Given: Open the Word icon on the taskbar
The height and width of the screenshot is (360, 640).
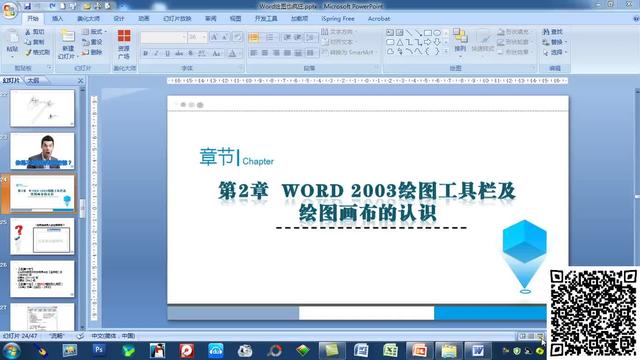Looking at the screenshot, I should [478, 350].
